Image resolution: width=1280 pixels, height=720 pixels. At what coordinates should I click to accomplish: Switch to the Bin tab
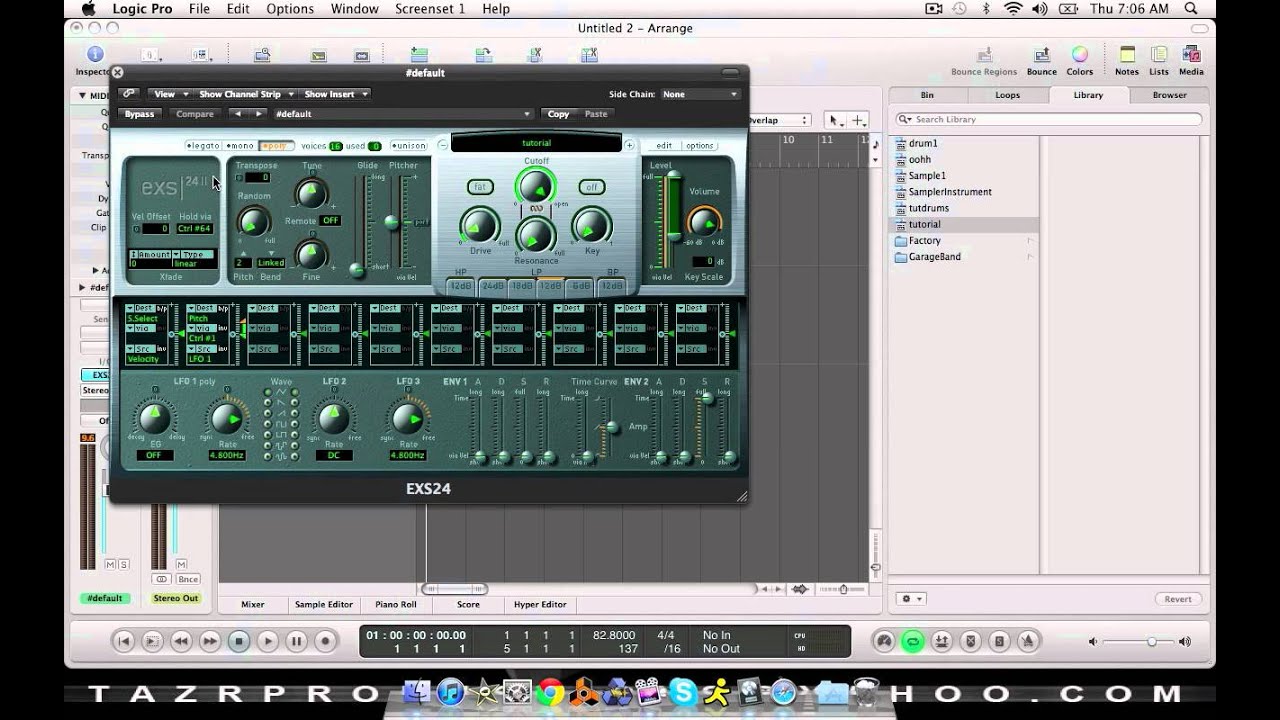[927, 95]
